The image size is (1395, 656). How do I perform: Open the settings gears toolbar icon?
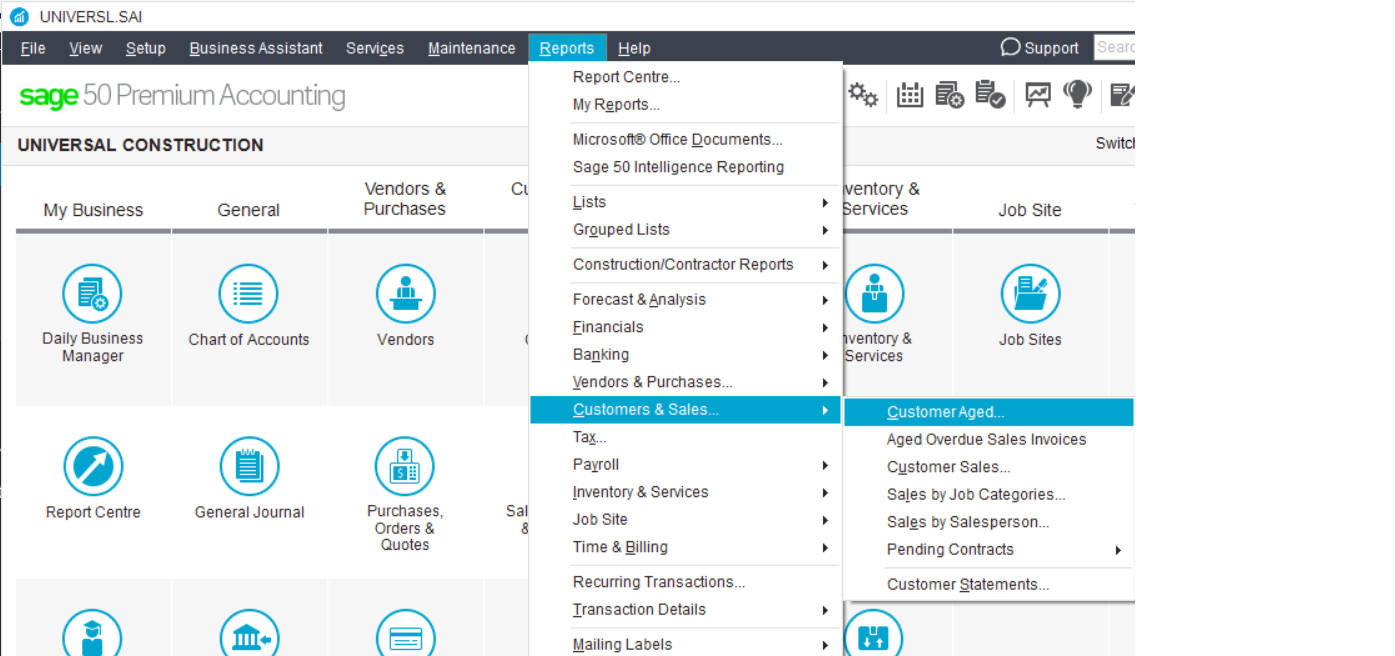tap(863, 95)
